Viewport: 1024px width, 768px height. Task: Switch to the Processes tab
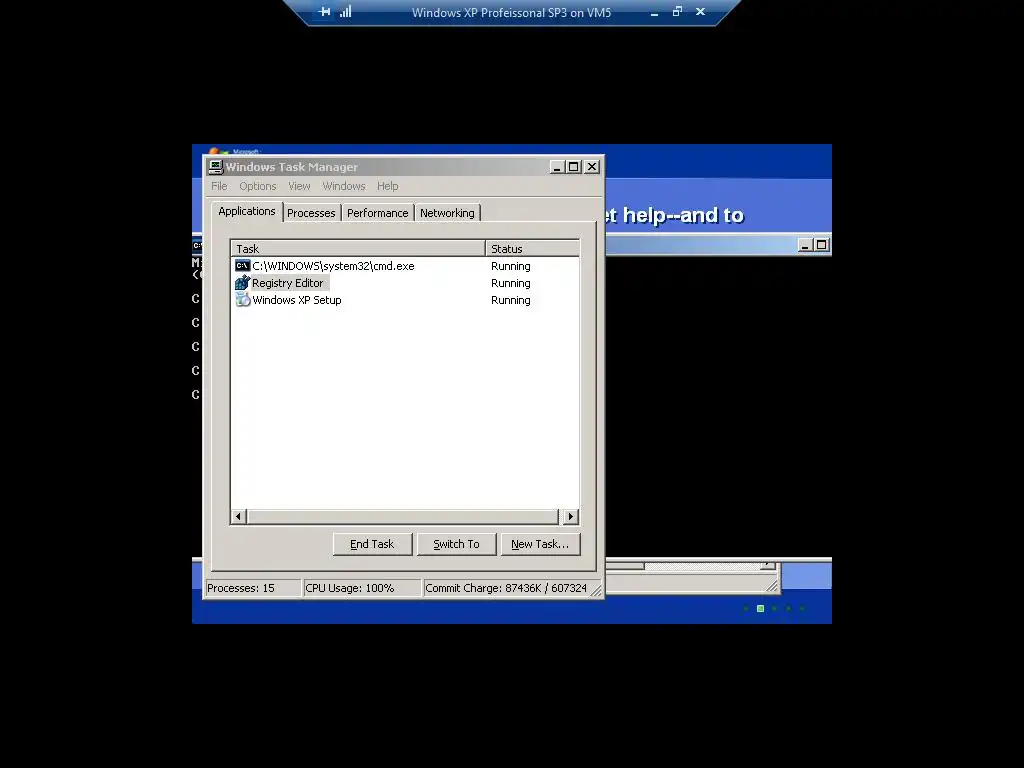click(x=311, y=213)
